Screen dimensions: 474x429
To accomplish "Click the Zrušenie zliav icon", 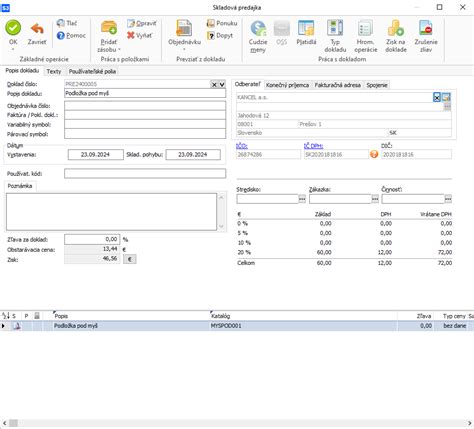I will (x=426, y=28).
